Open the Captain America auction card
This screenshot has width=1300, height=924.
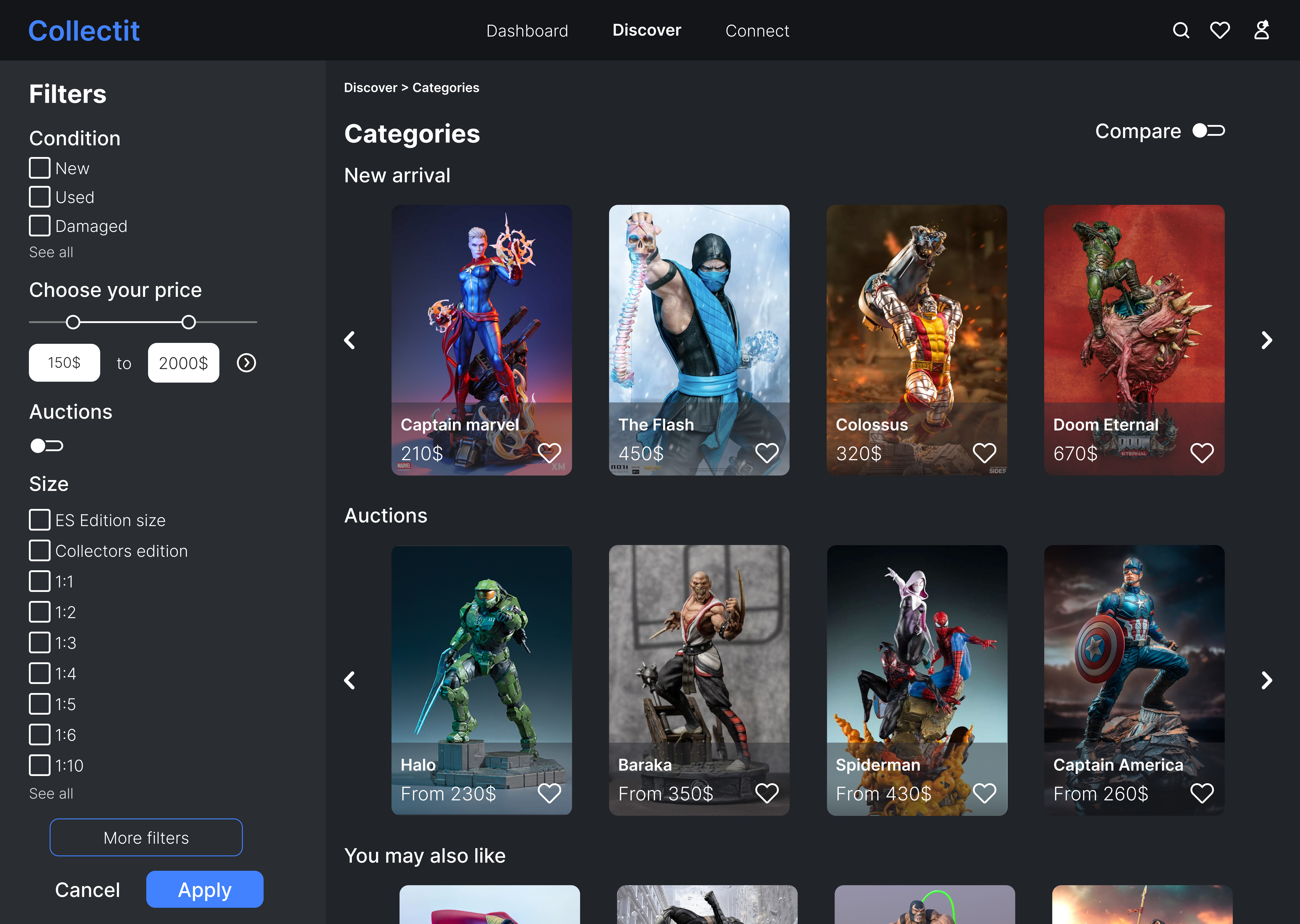pos(1134,681)
